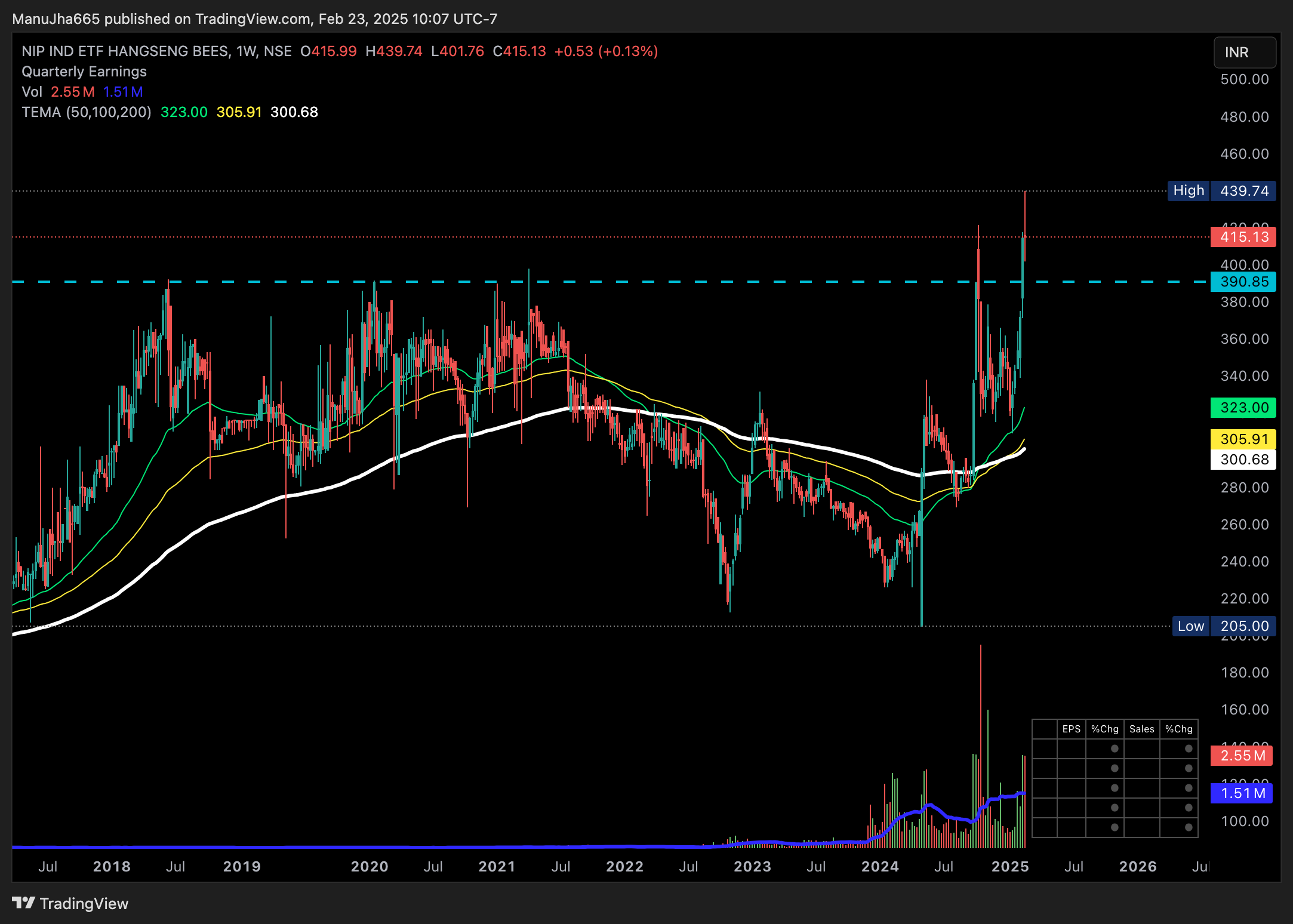Click the Vol indicator label

pyautogui.click(x=32, y=92)
